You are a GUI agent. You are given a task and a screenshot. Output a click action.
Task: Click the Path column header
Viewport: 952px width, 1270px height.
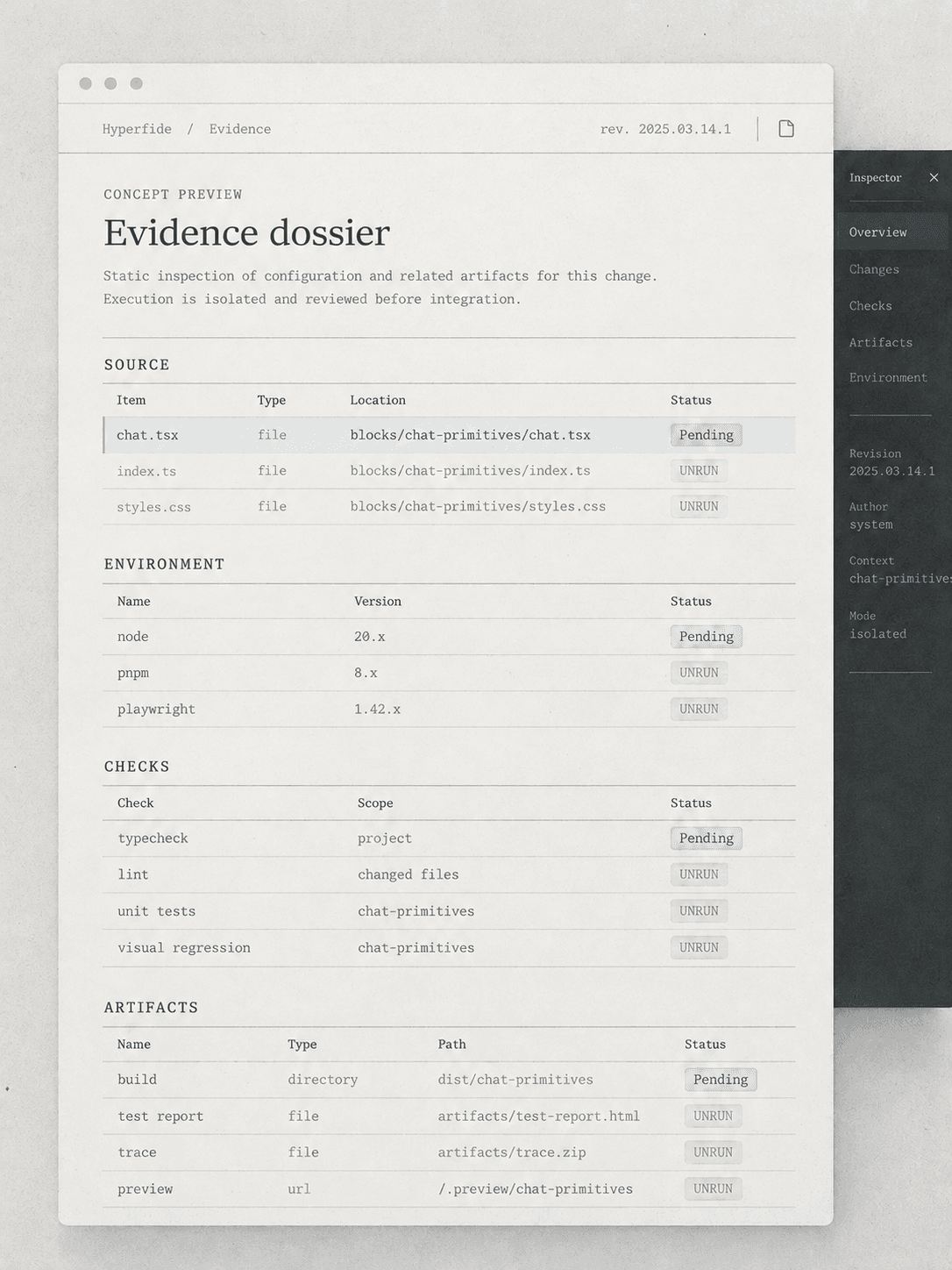(452, 1045)
